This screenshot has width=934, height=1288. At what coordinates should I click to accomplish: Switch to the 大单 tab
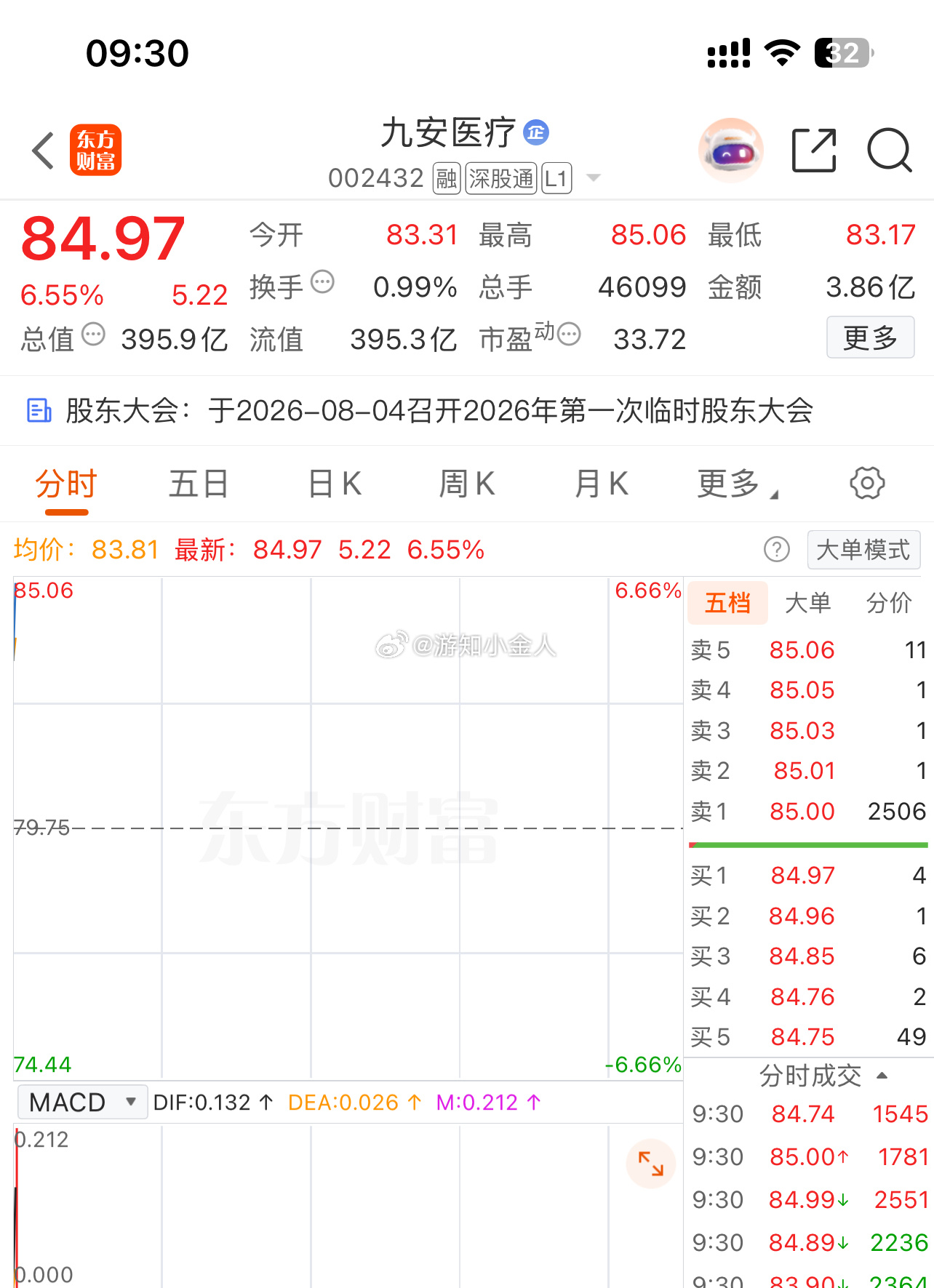pos(807,603)
